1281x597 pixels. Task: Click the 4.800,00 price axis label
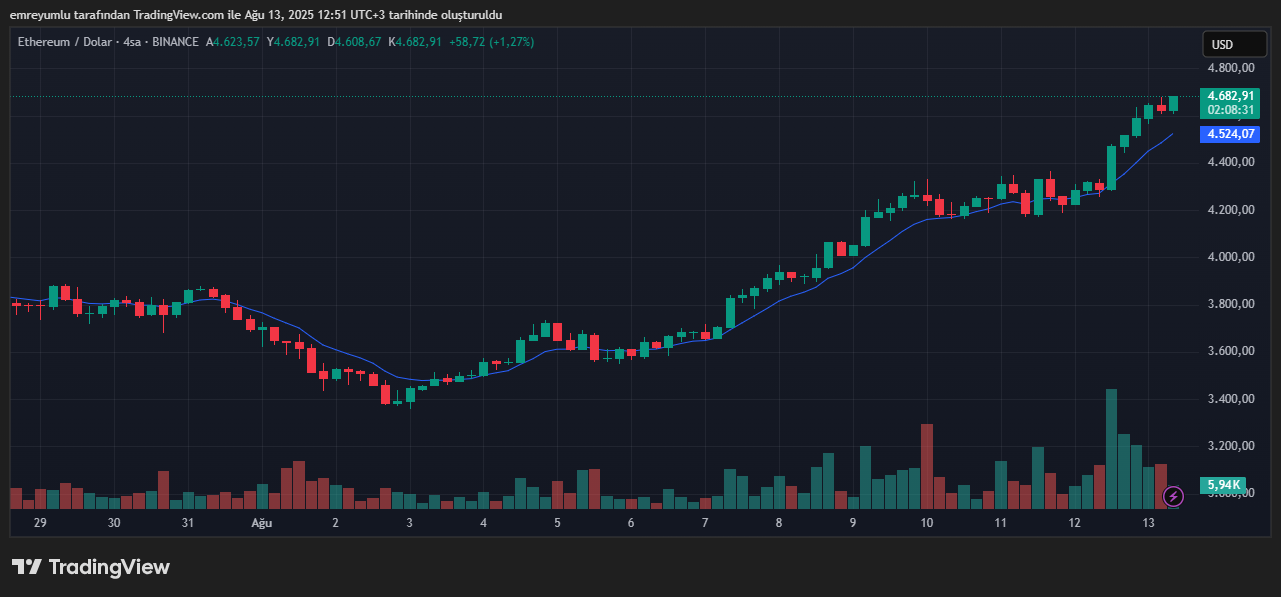[x=1230, y=68]
